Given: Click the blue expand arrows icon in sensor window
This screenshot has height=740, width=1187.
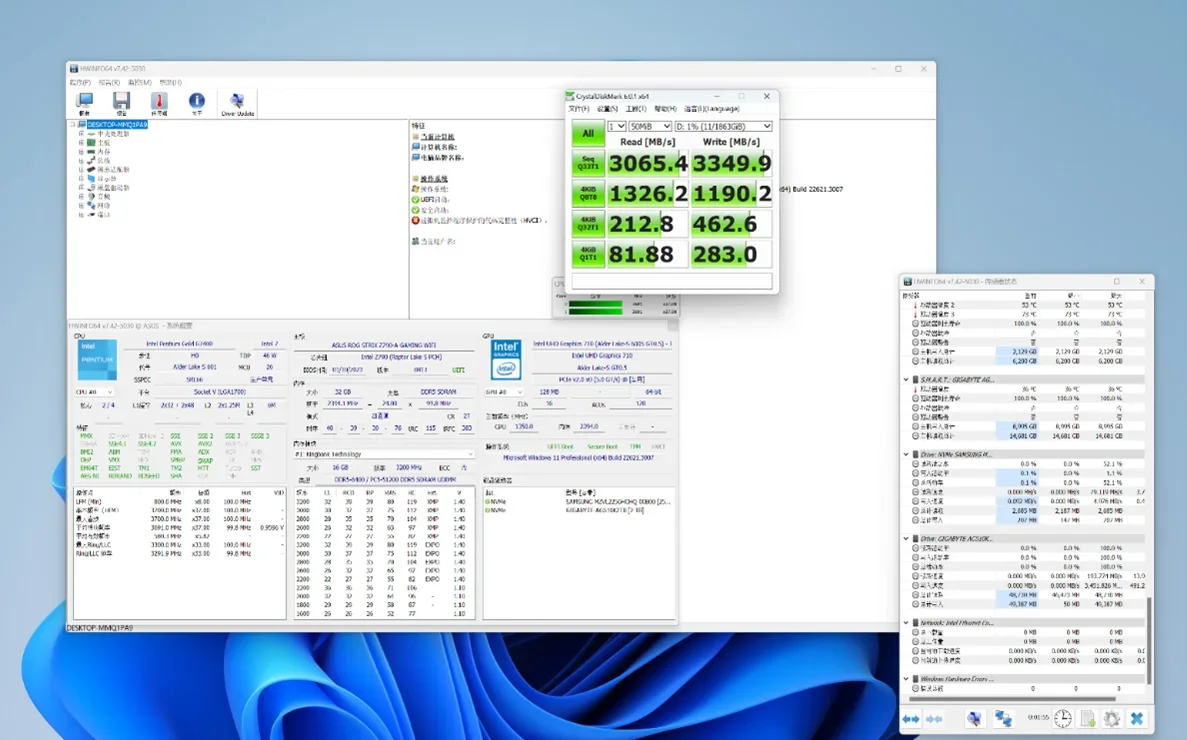Looking at the screenshot, I should (911, 719).
